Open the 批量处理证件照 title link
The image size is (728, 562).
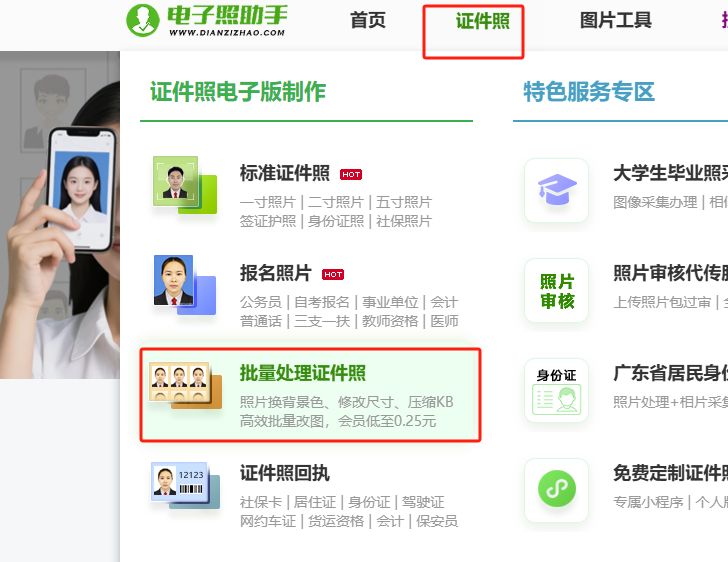303,373
